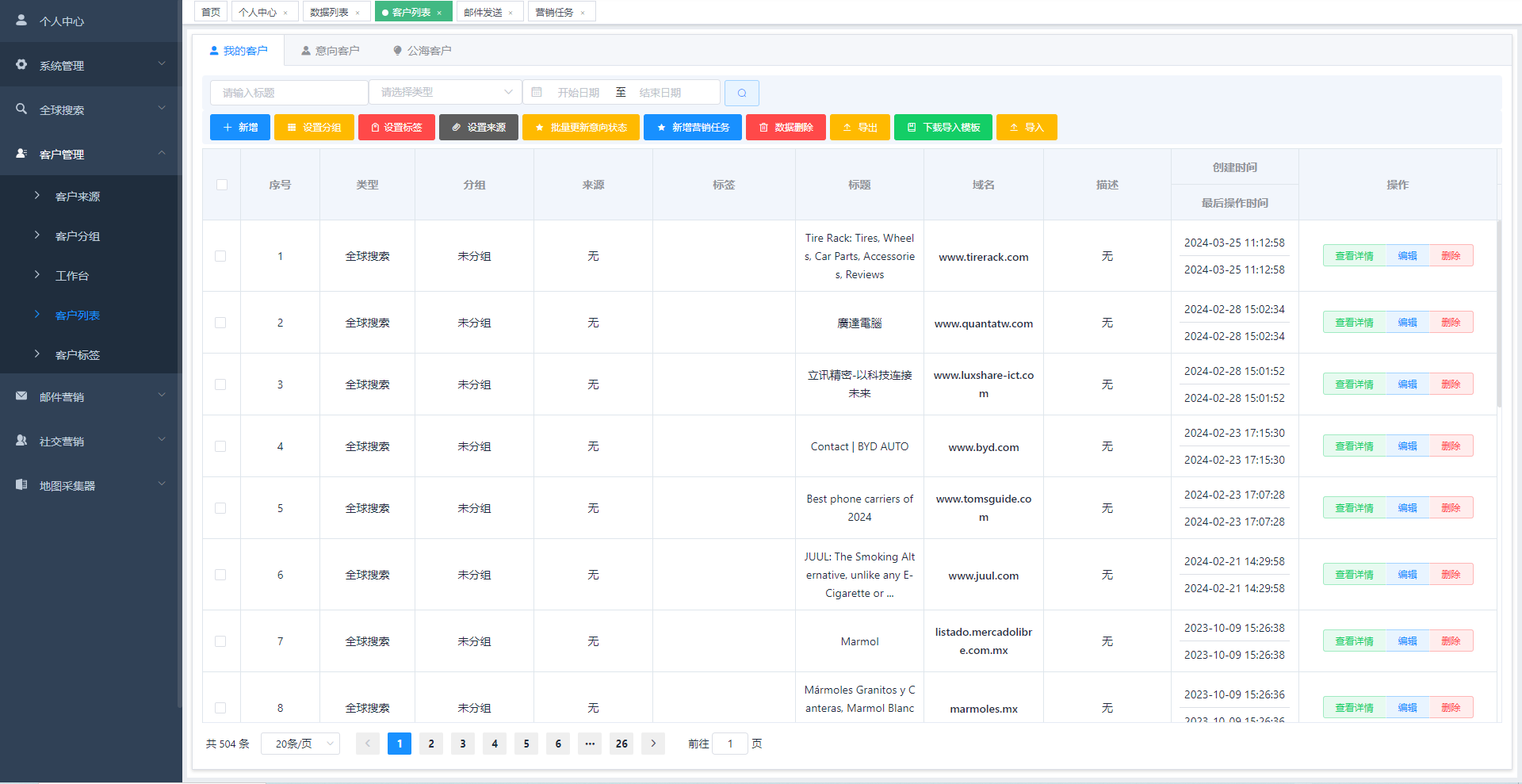Switch to the 首页 tab
The image size is (1522, 784).
211,12
